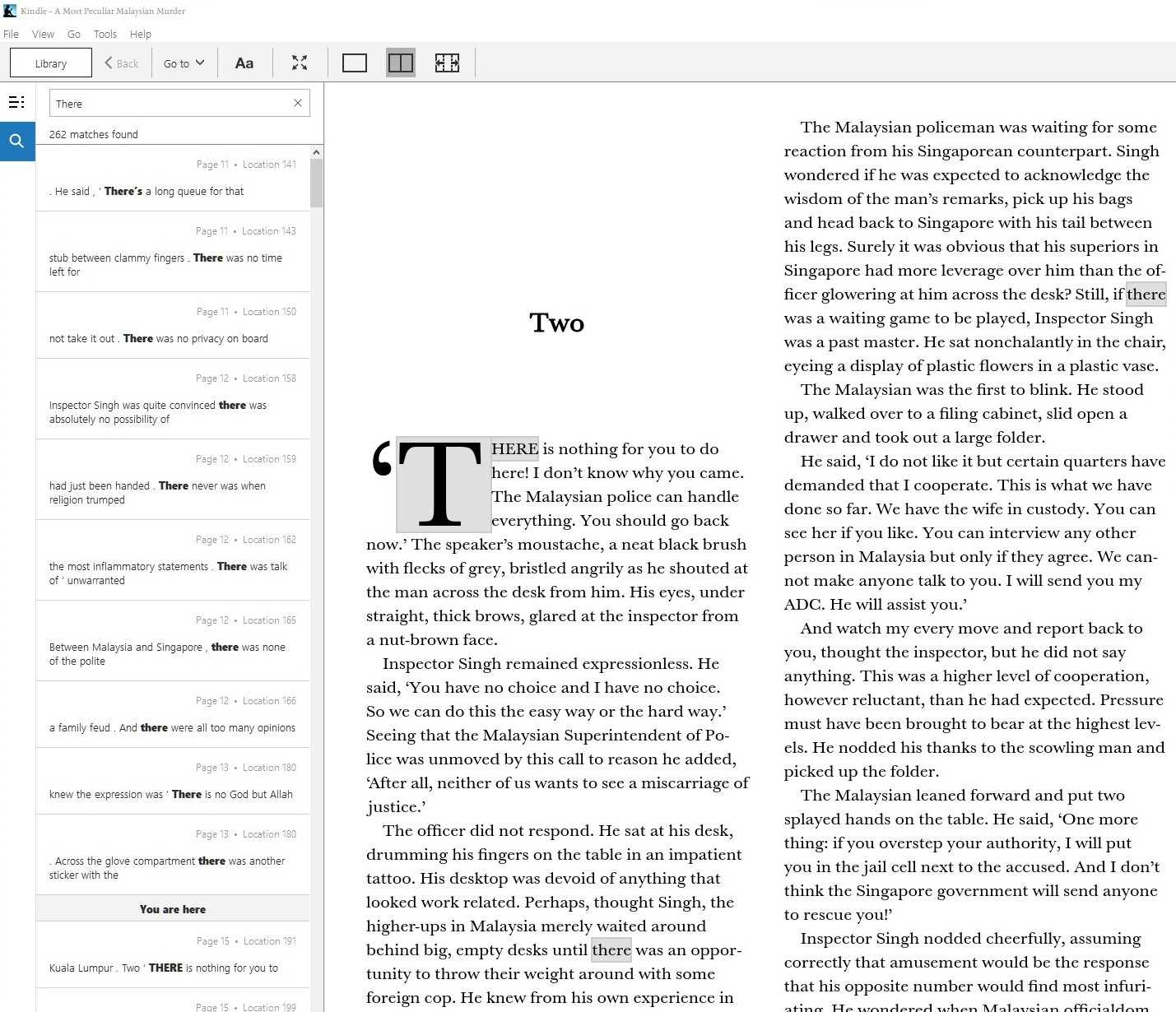This screenshot has width=1176, height=1012.
Task: Select auto fit columns view icon
Action: coord(447,63)
